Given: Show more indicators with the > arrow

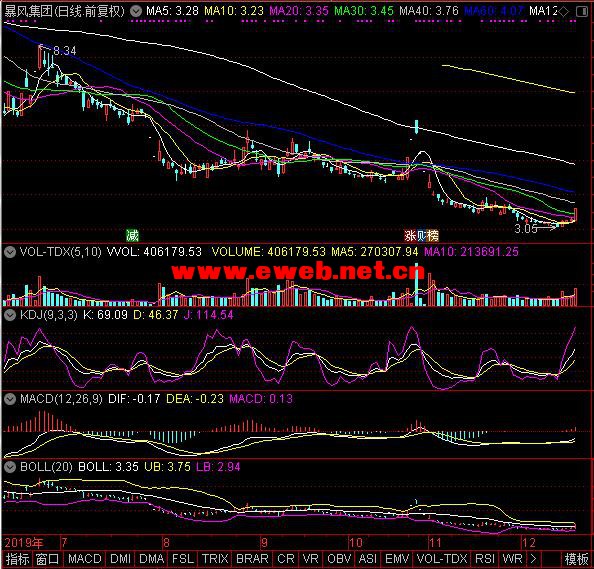Looking at the screenshot, I should click(533, 559).
